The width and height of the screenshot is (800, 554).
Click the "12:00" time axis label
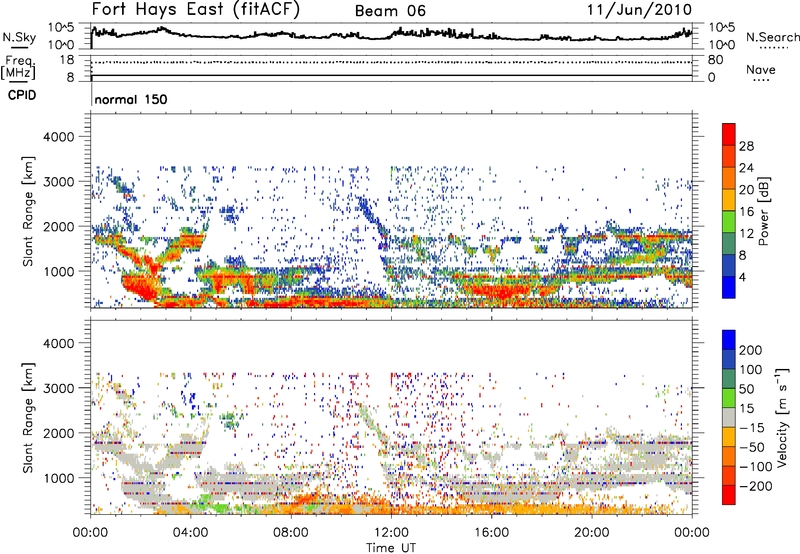(x=391, y=533)
